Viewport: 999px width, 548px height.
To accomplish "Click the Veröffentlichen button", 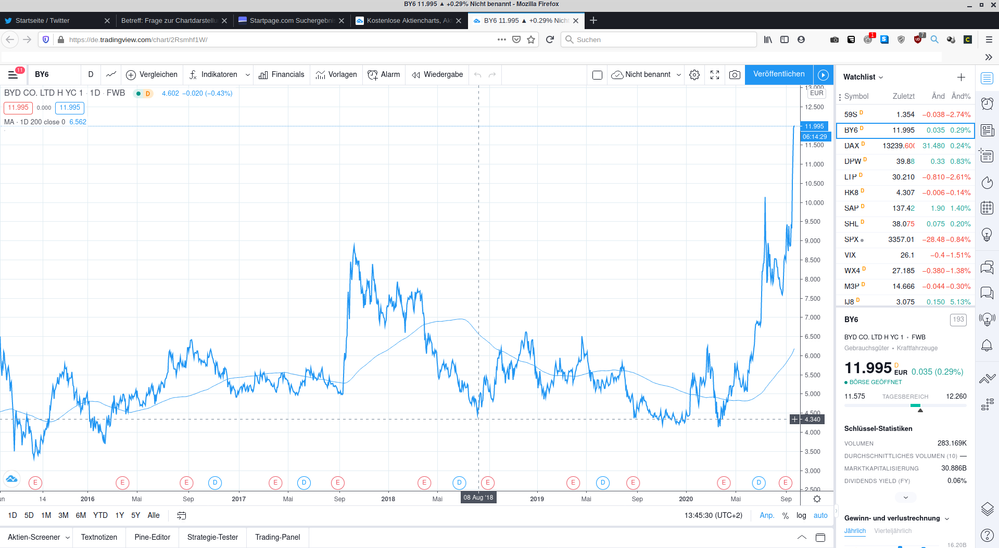I will (x=779, y=74).
